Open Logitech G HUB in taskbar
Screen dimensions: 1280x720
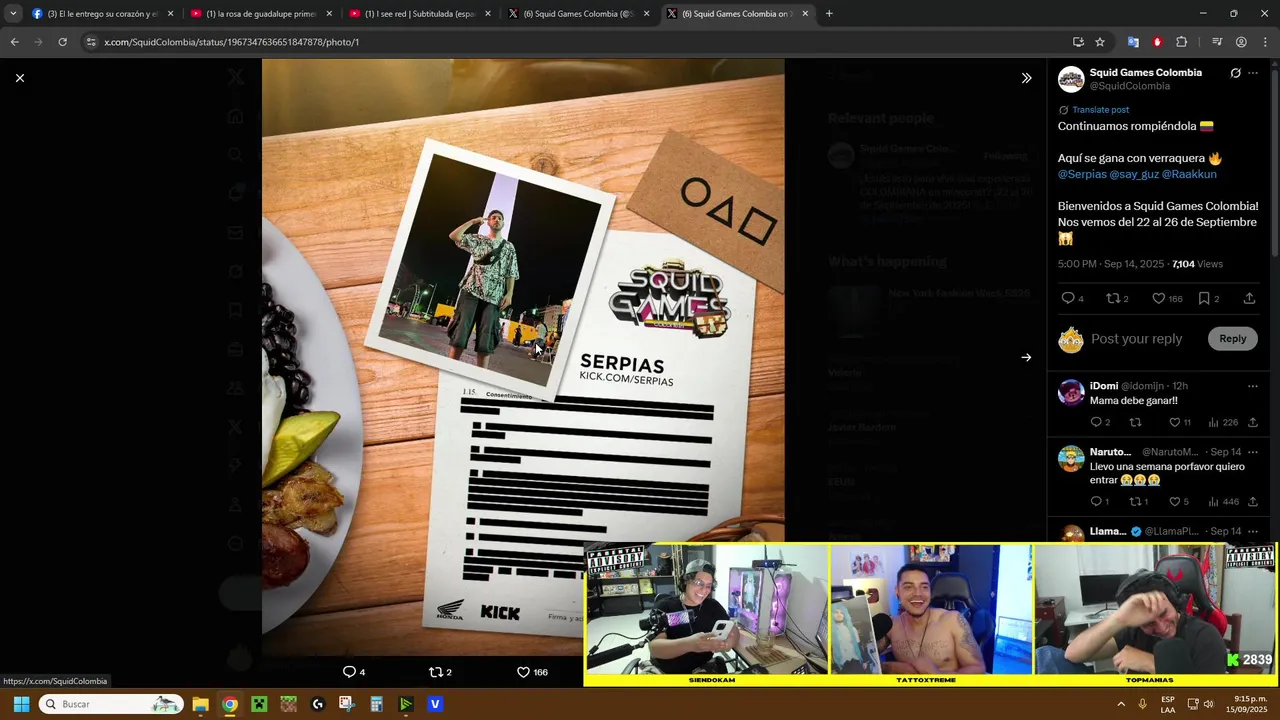(x=318, y=704)
